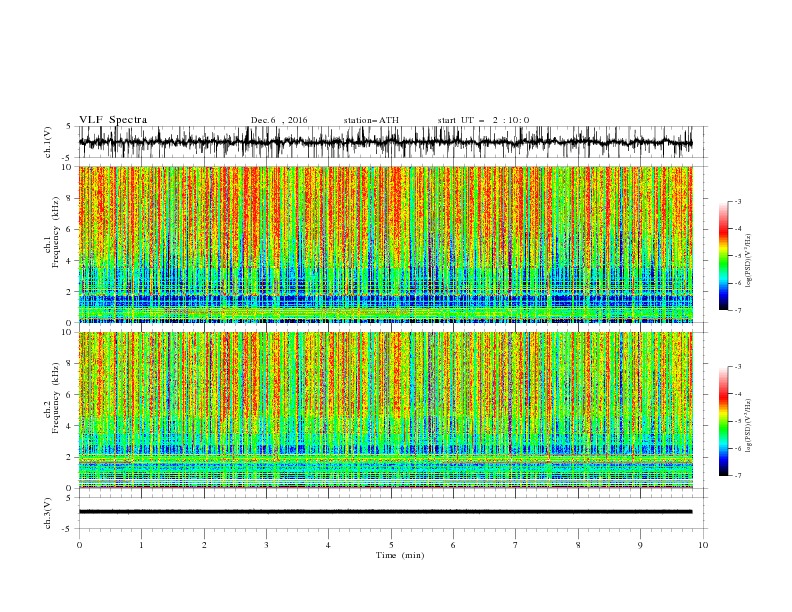This screenshot has height=612, width=792.
Task: Click time axis tick label "7"
Action: 516,545
